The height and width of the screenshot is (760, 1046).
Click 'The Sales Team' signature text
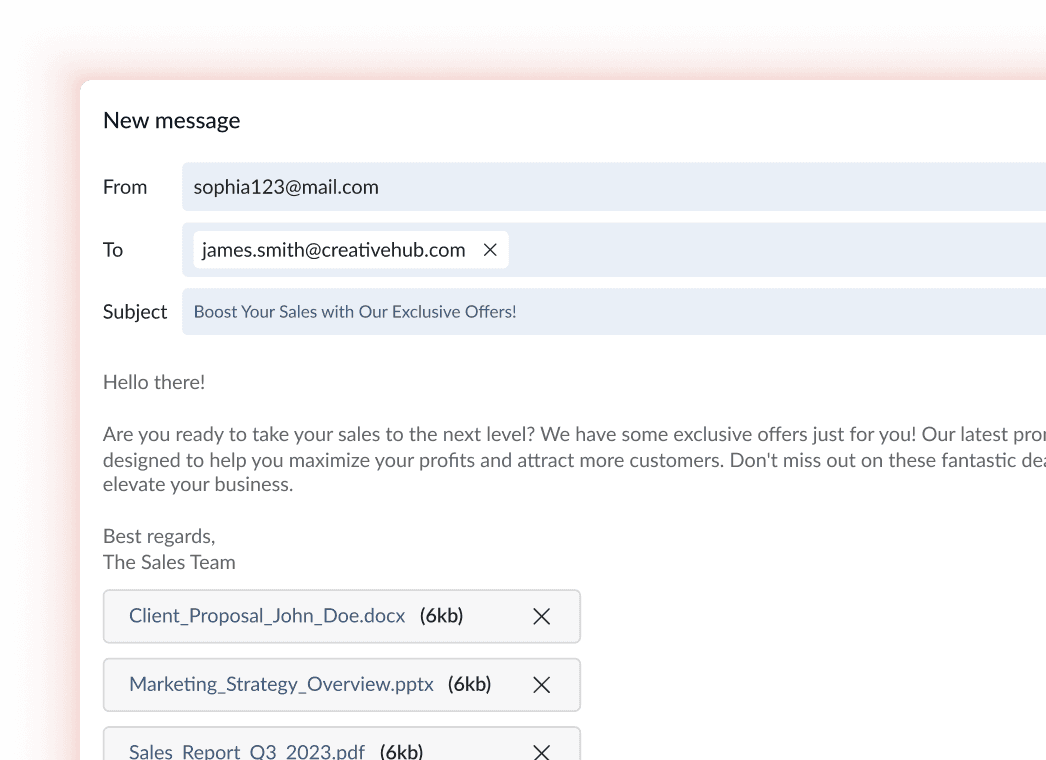(x=169, y=562)
